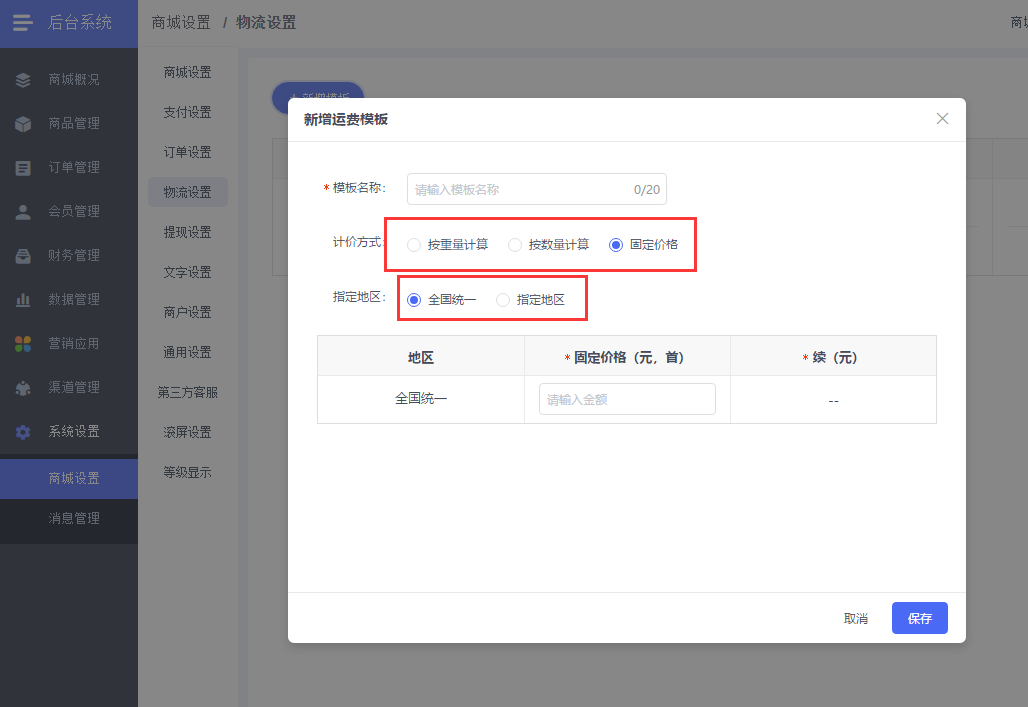The image size is (1028, 707).
Task: Click the 请输入金额 fixed price input
Action: [x=627, y=399]
